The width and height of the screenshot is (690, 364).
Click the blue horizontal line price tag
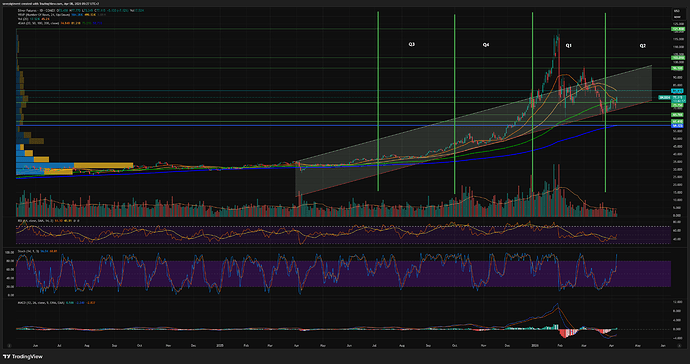[x=677, y=126]
